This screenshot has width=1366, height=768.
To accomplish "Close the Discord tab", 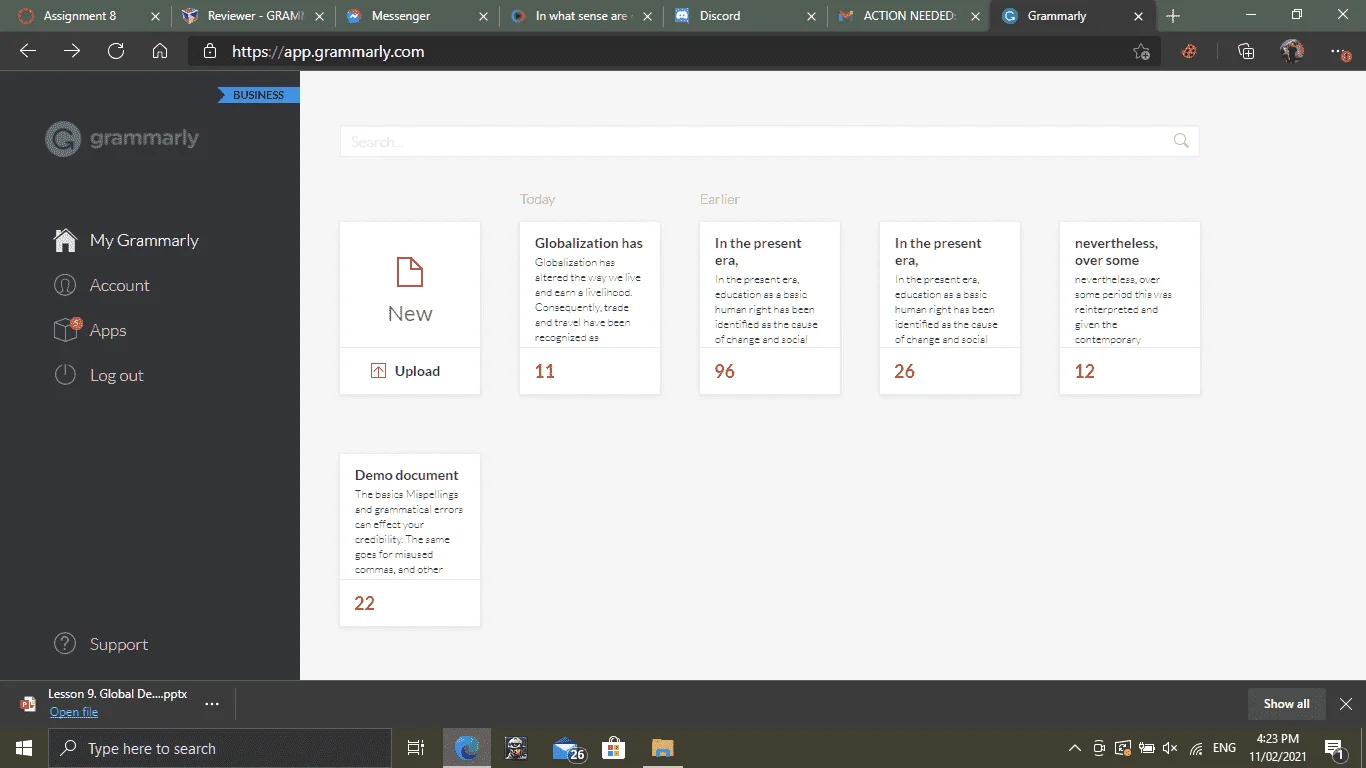I will pyautogui.click(x=811, y=16).
